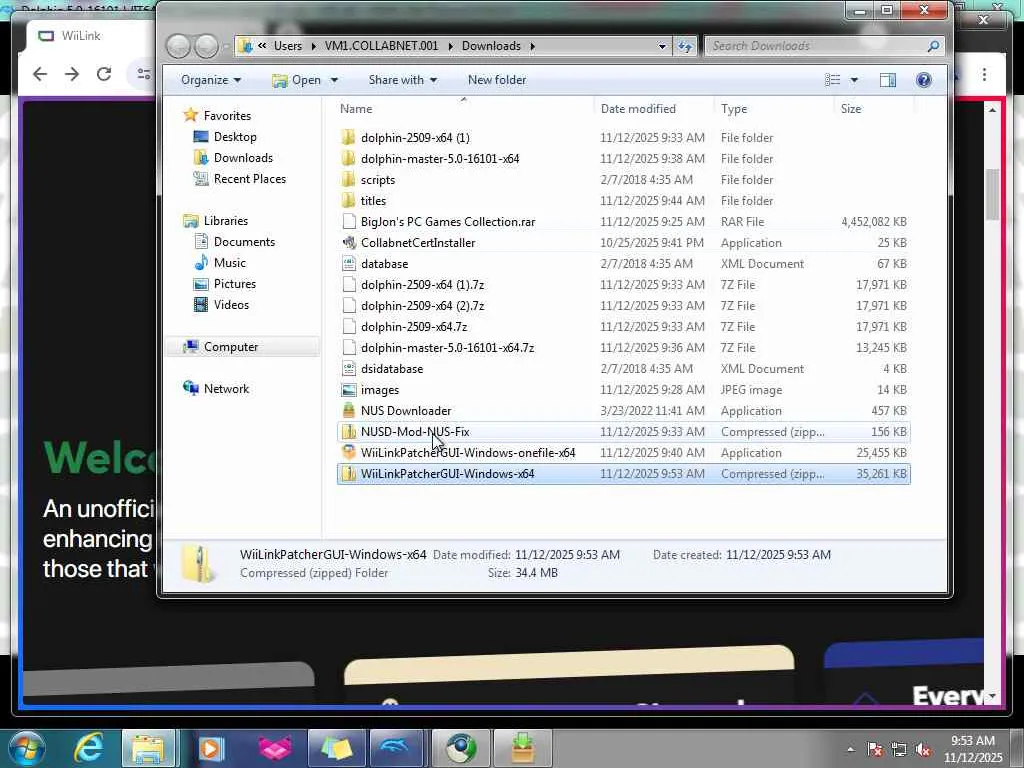This screenshot has height=768, width=1024.
Task: Click the Action Center flag tray icon
Action: coord(875,749)
